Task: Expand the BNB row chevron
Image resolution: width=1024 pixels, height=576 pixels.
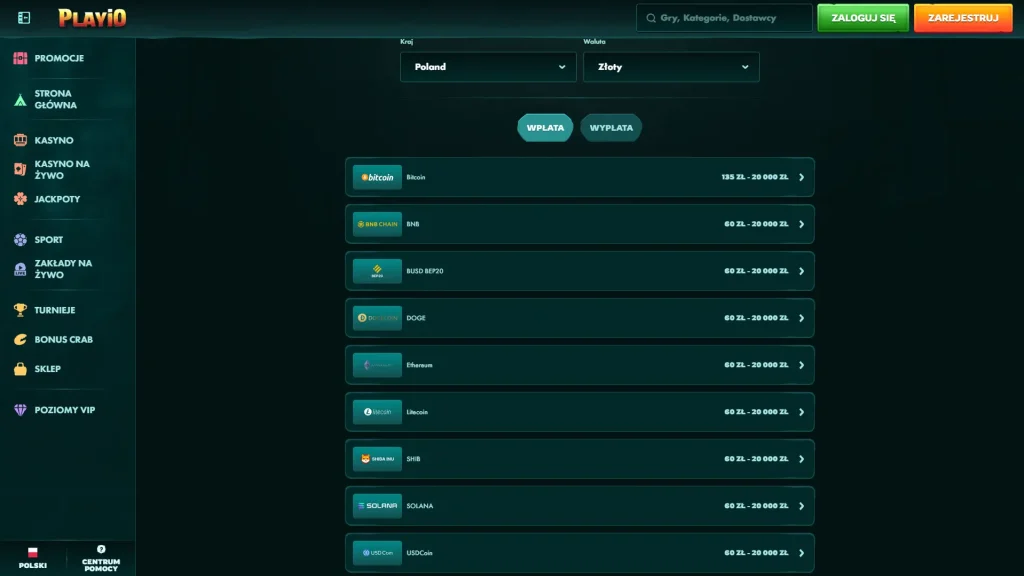Action: [801, 224]
